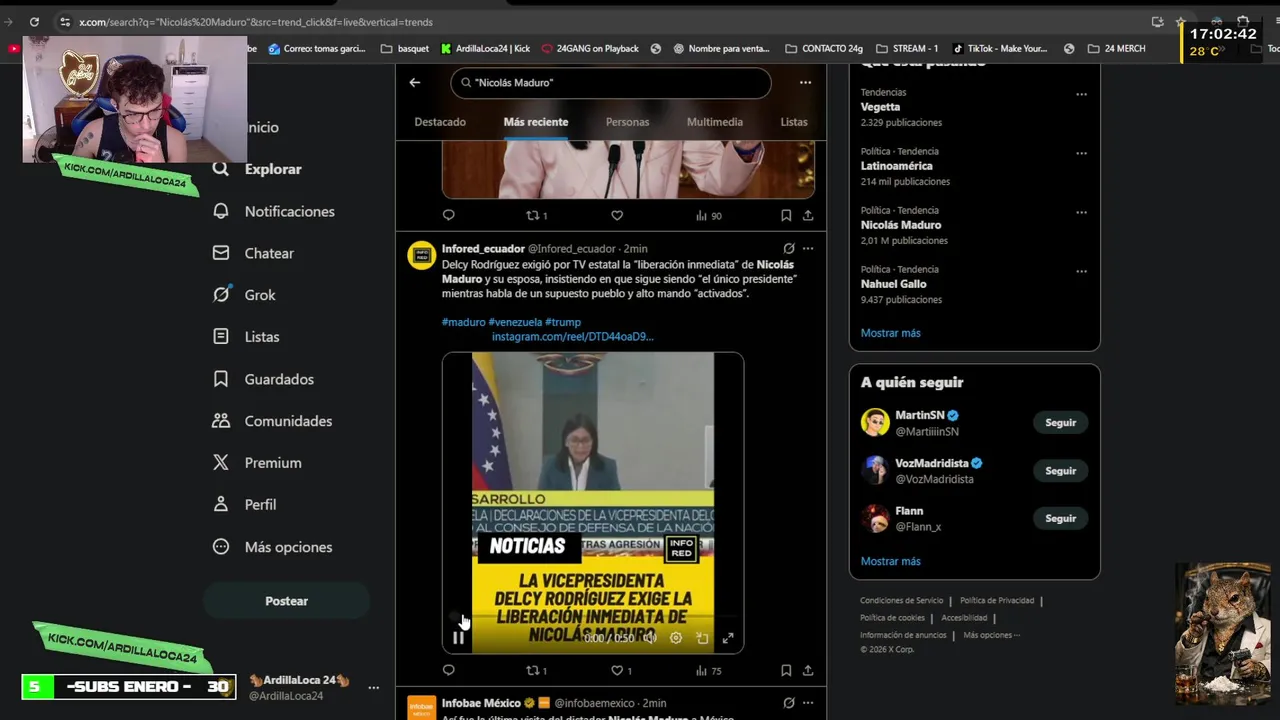Open Guardados bookmarks in the sidebar
The image size is (1280, 720).
click(263, 379)
